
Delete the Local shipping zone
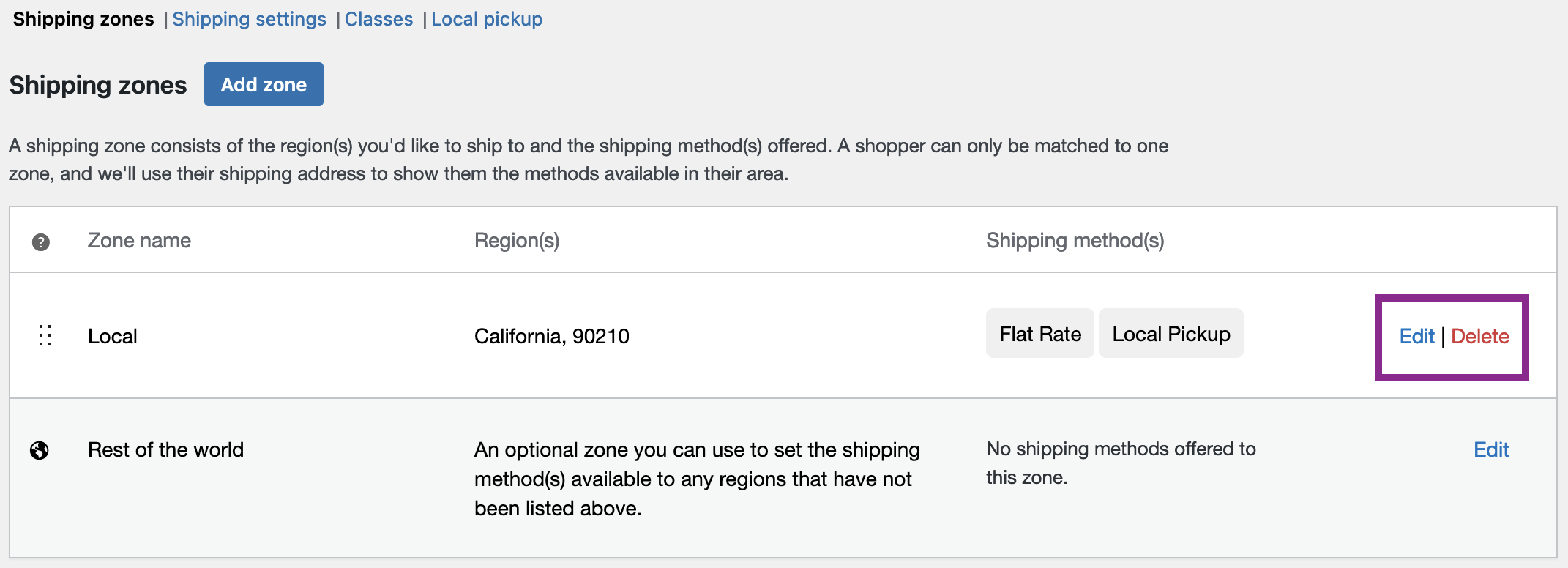[x=1479, y=336]
